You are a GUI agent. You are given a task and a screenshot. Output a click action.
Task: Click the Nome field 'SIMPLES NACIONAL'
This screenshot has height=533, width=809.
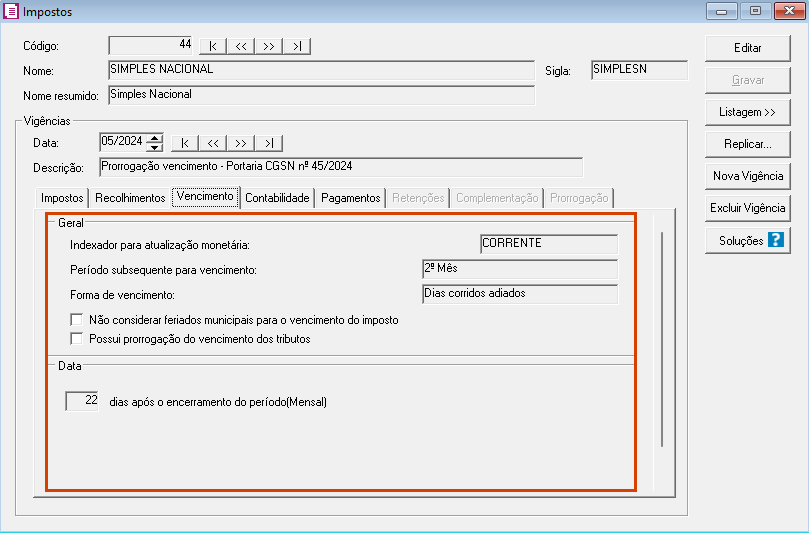click(x=321, y=70)
